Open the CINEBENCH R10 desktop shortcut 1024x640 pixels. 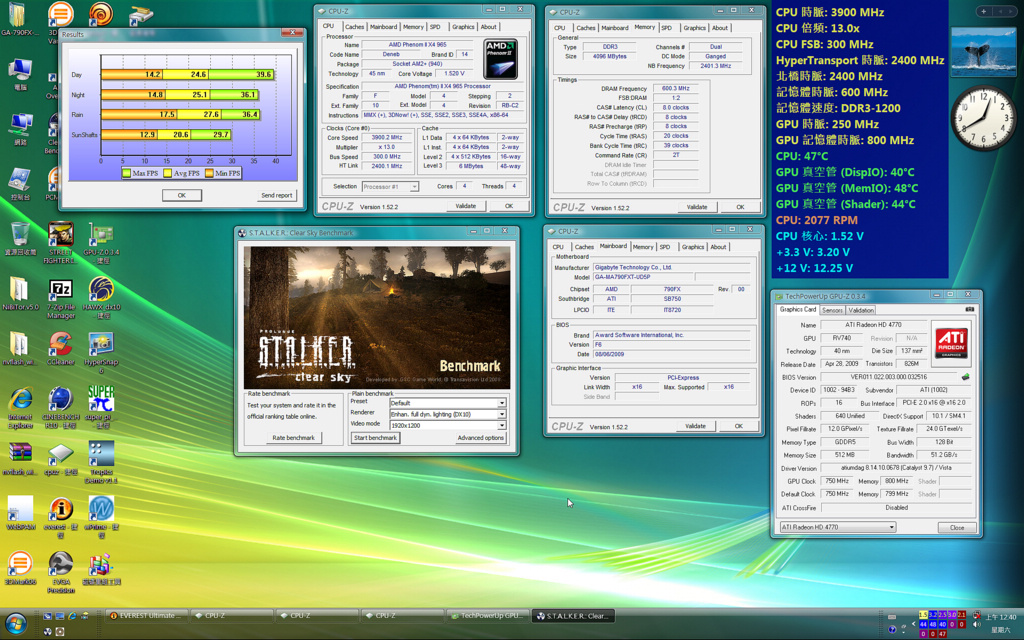[61, 408]
